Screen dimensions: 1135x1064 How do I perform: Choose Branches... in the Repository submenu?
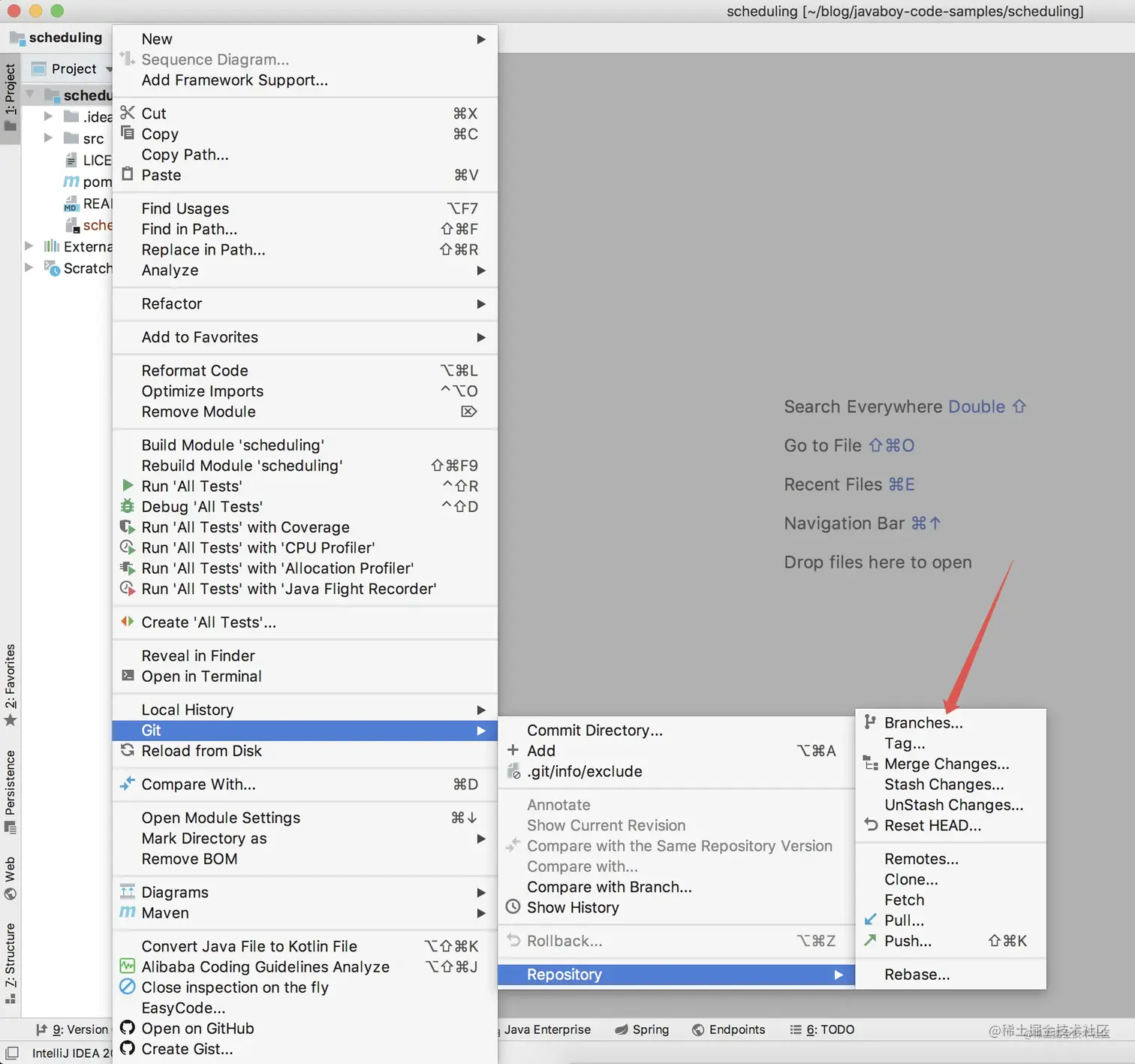click(950, 722)
